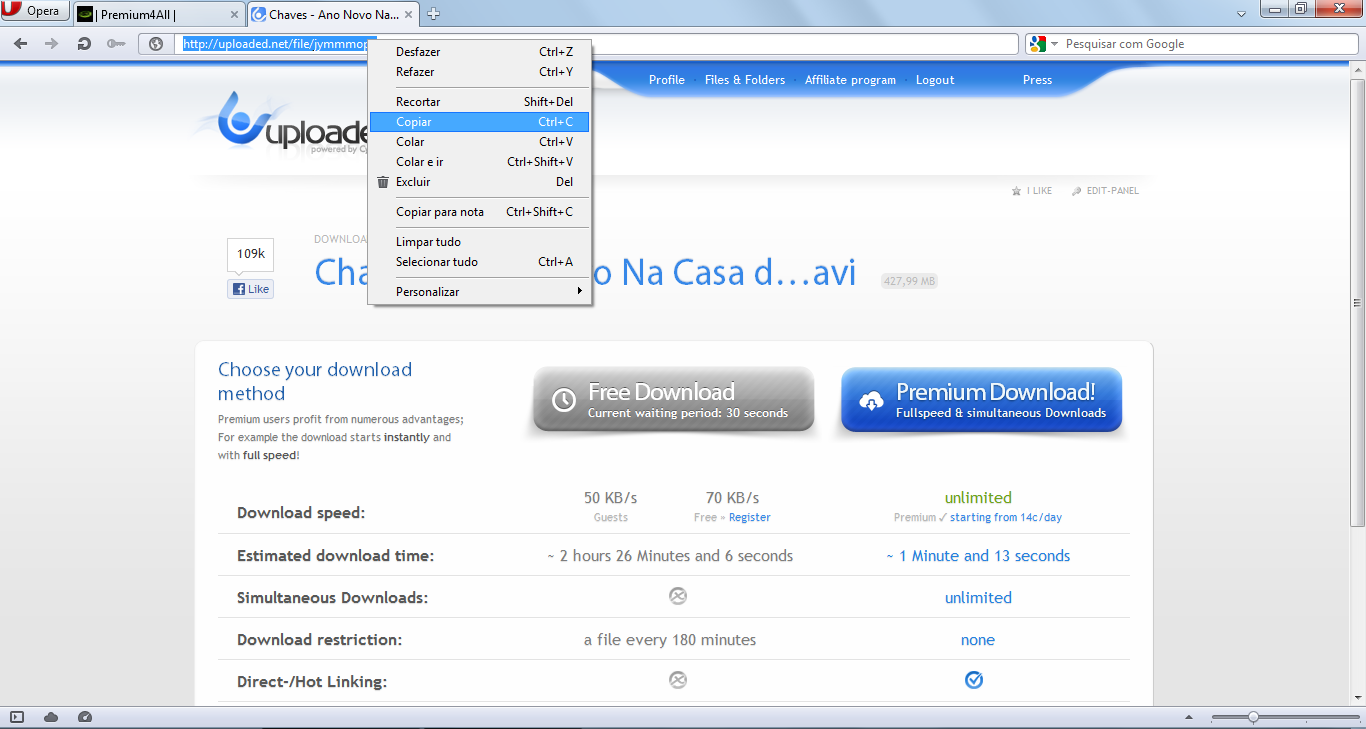Open the starting from 14c/day link
1366x729 pixels.
coord(1006,518)
